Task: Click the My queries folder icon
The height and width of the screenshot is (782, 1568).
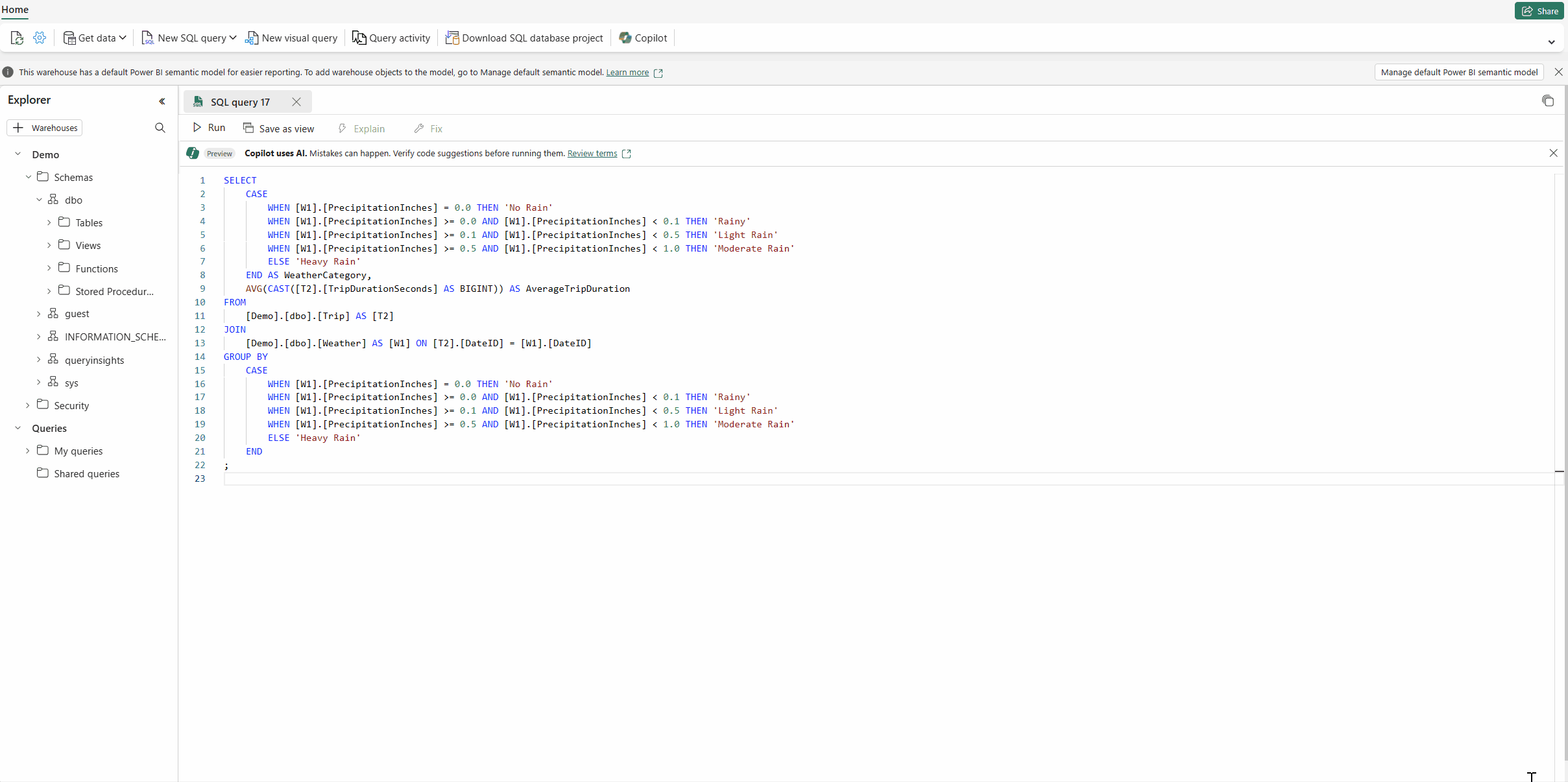Action: pos(43,450)
